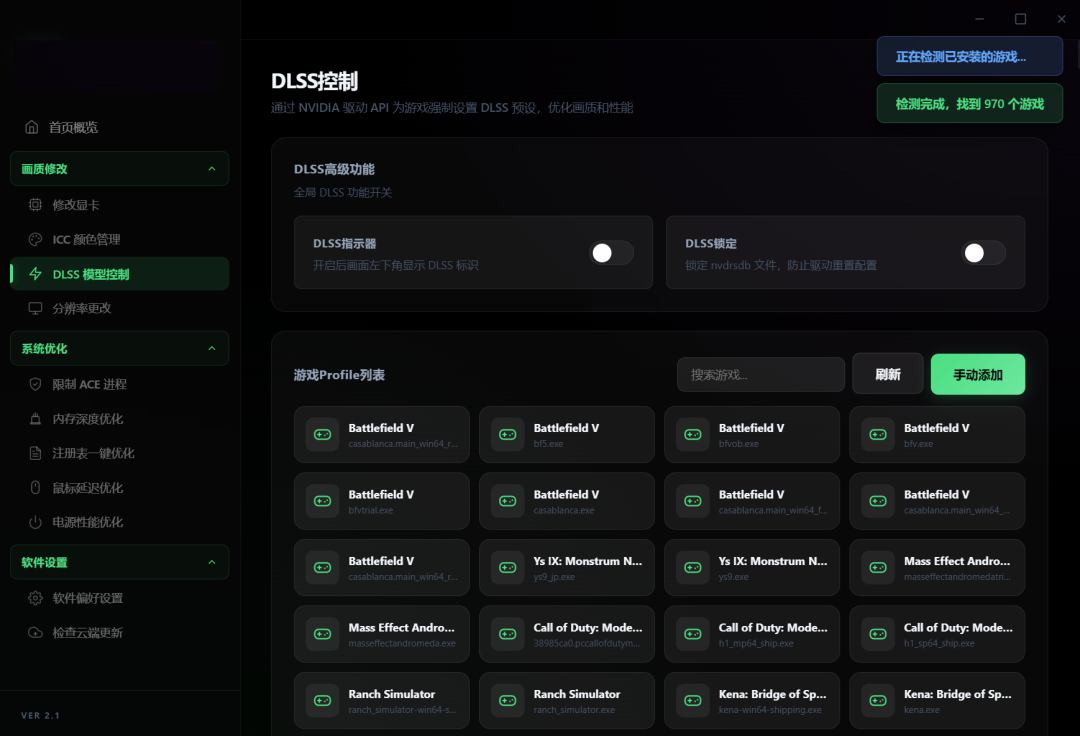Open 检查云端更新 item
The image size is (1080, 736).
[119, 632]
